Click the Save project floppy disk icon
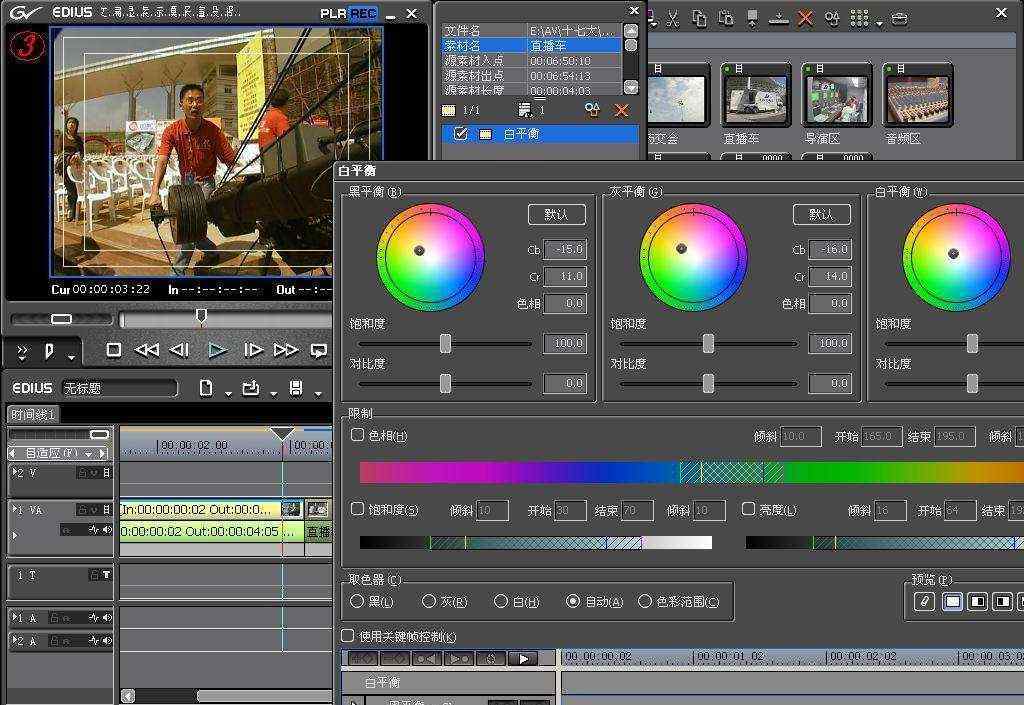This screenshot has height=705, width=1024. [x=295, y=388]
